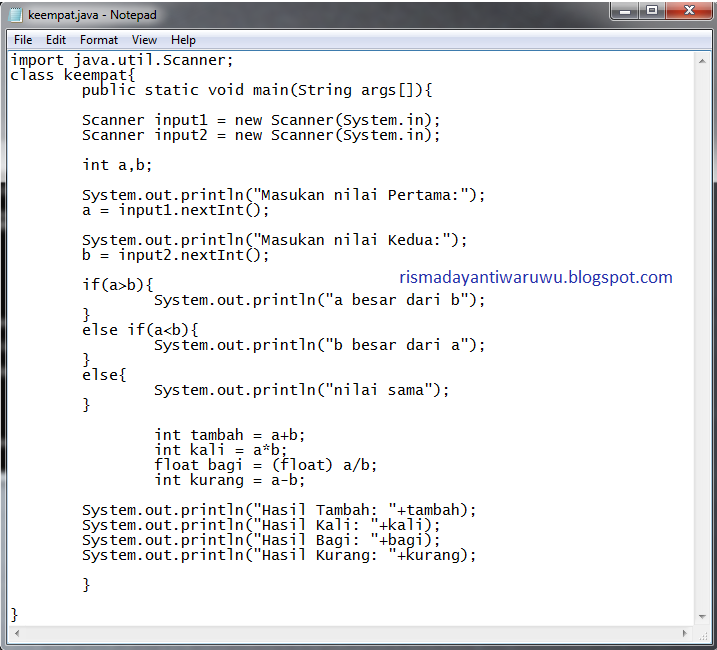Open the File menu
The width and height of the screenshot is (717, 650).
pos(23,40)
